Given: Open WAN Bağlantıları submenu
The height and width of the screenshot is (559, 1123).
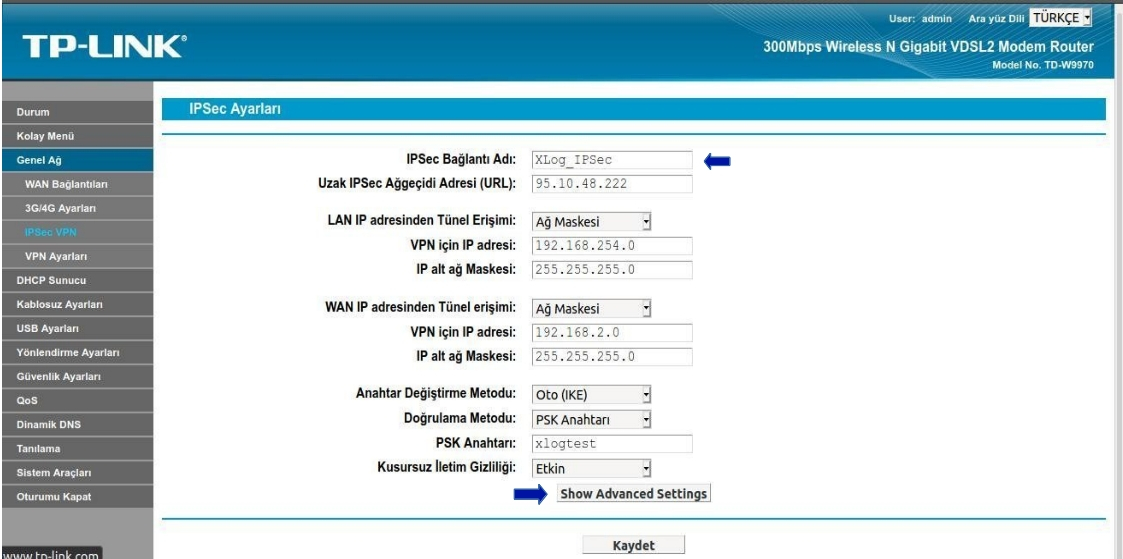Looking at the screenshot, I should pyautogui.click(x=77, y=185).
